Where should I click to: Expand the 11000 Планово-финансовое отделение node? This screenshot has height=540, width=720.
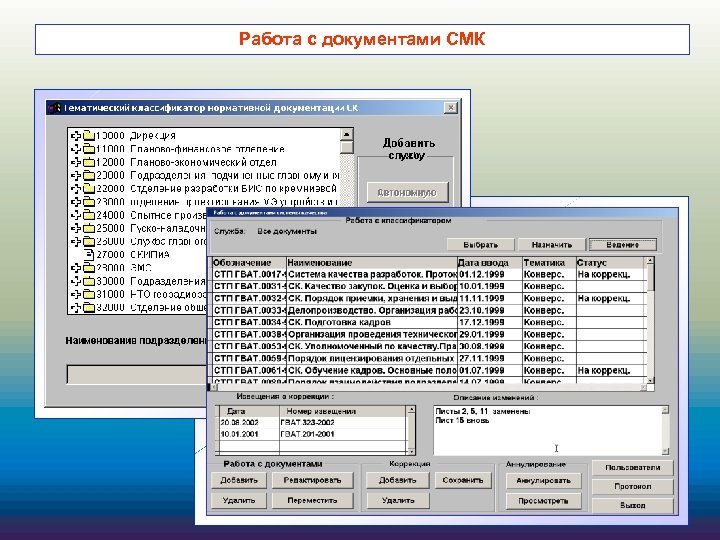pos(76,149)
